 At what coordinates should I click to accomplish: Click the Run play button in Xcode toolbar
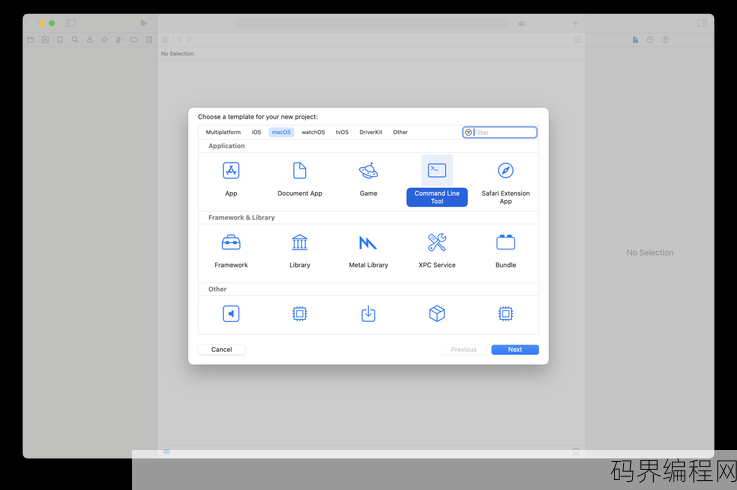click(x=144, y=23)
